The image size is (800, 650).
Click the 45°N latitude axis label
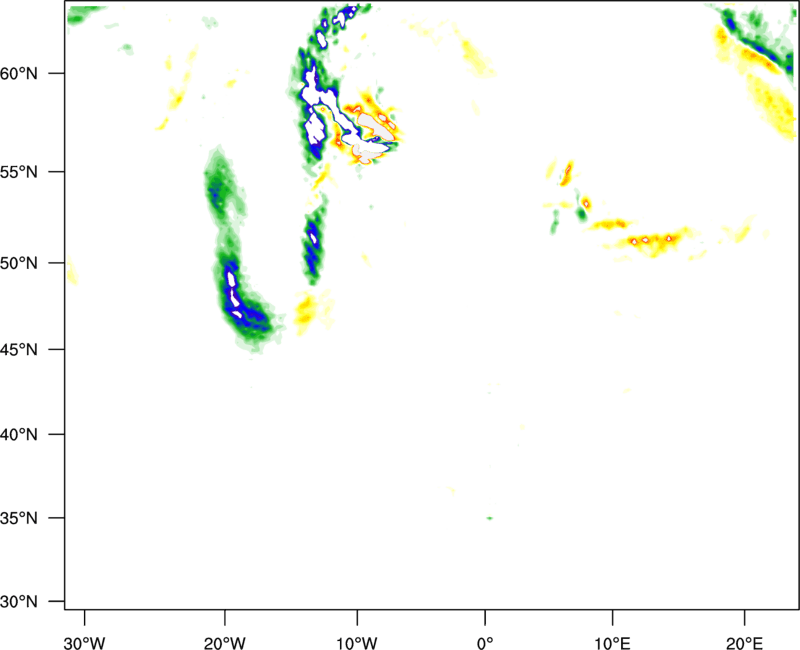pyautogui.click(x=19, y=349)
